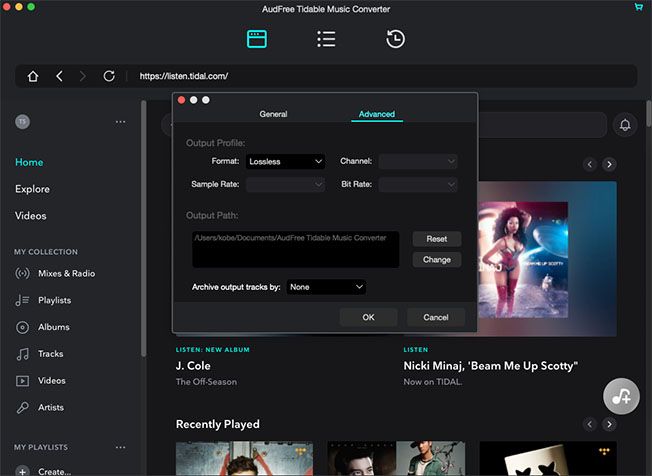
Task: Open the Bit Rate dropdown
Action: [x=418, y=184]
